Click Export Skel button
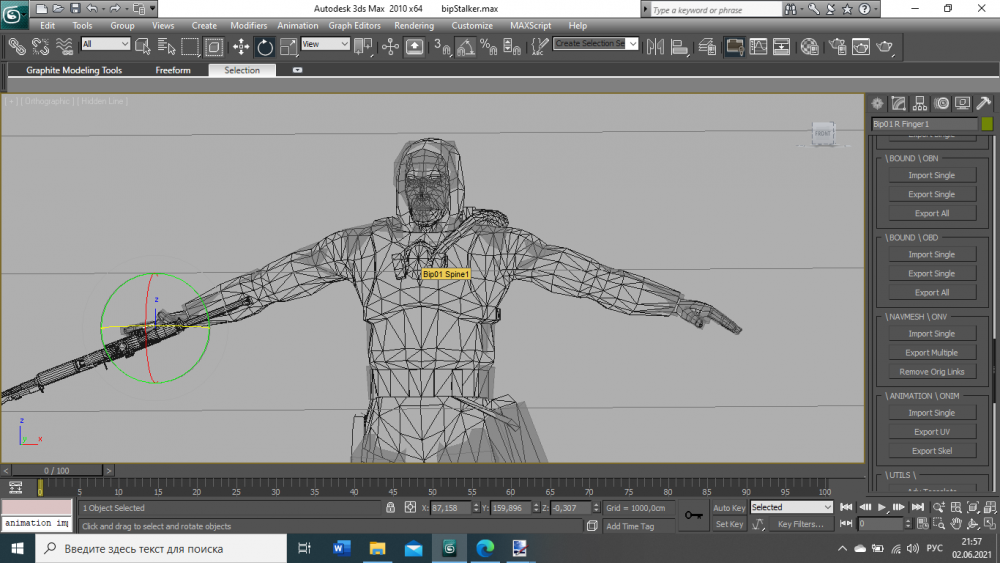The image size is (1000, 563). coord(931,451)
